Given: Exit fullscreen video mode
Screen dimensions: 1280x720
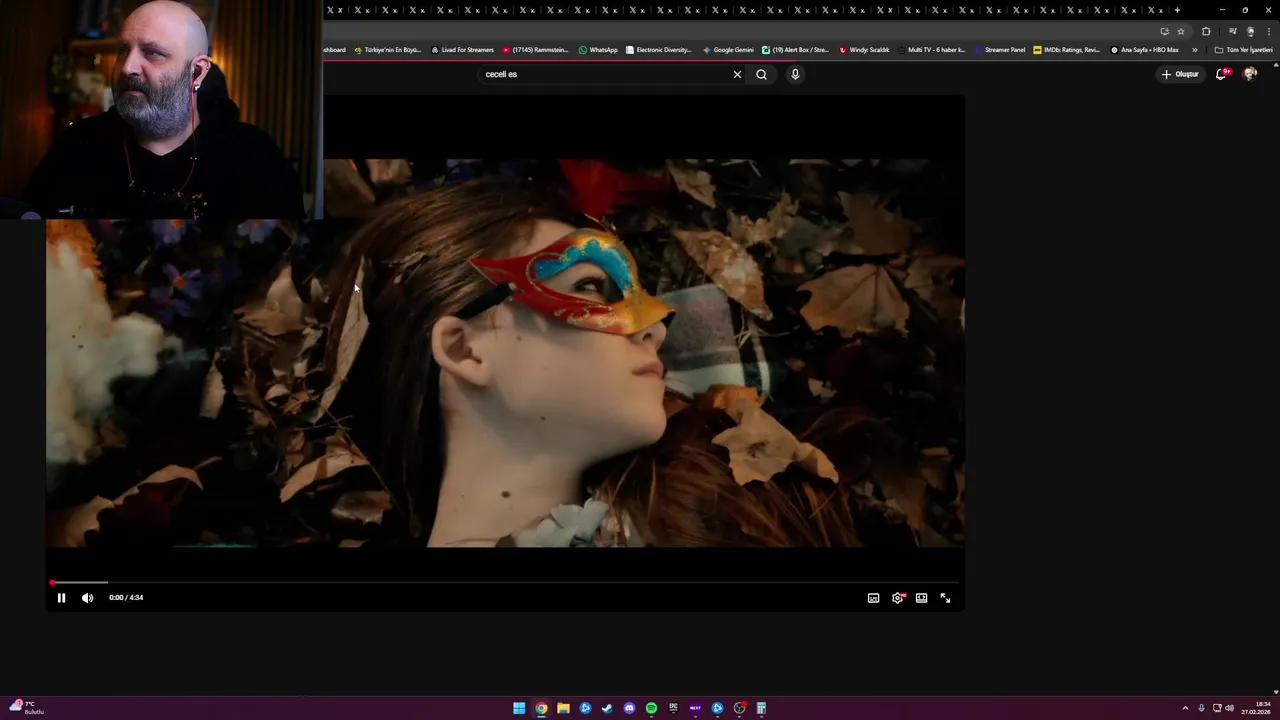Looking at the screenshot, I should pyautogui.click(x=945, y=598).
